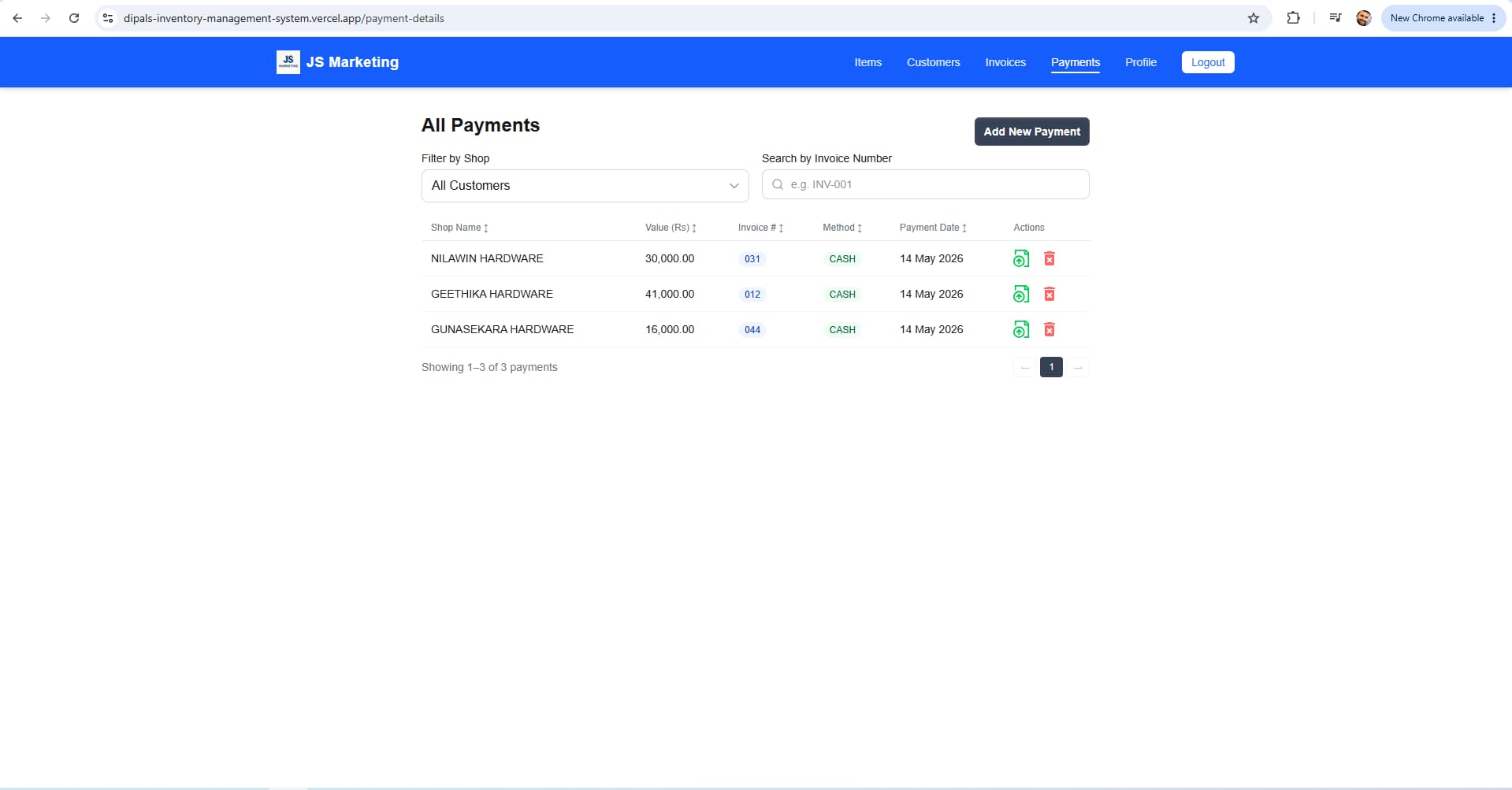View site information icon in address bar
Viewport: 1512px width, 790px height.
109,18
